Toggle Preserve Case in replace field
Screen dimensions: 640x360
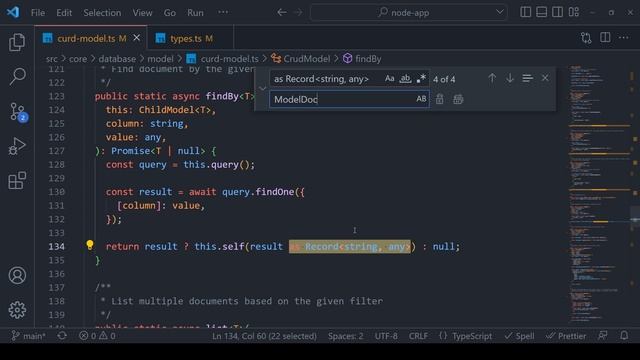421,99
